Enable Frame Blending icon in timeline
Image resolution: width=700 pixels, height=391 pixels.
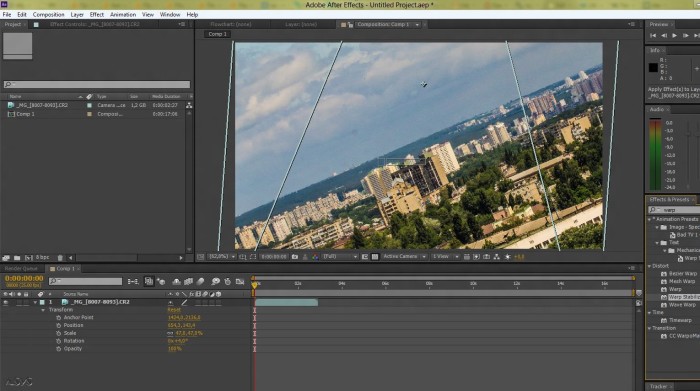(189, 282)
